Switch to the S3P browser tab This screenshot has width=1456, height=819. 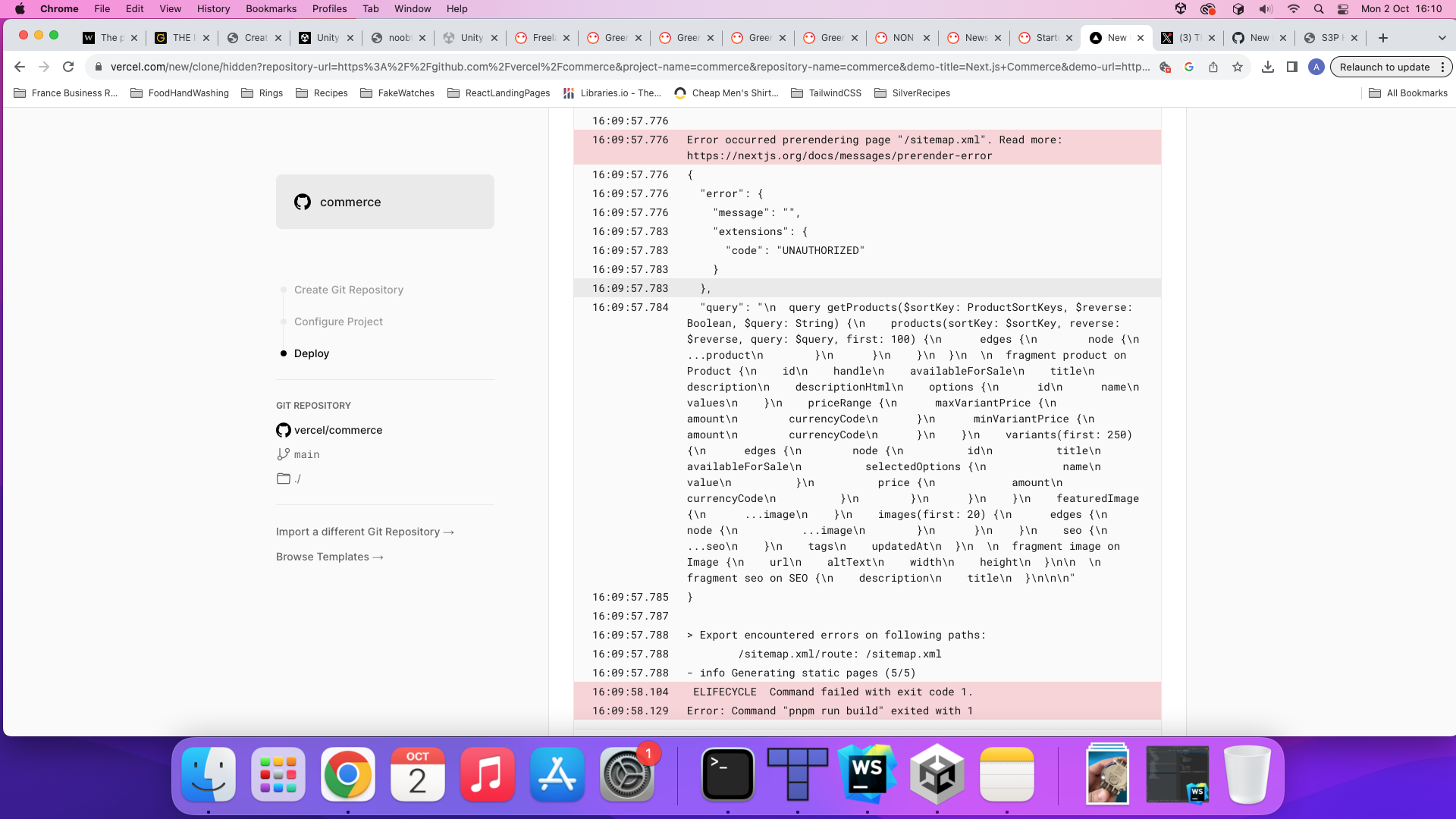point(1331,37)
